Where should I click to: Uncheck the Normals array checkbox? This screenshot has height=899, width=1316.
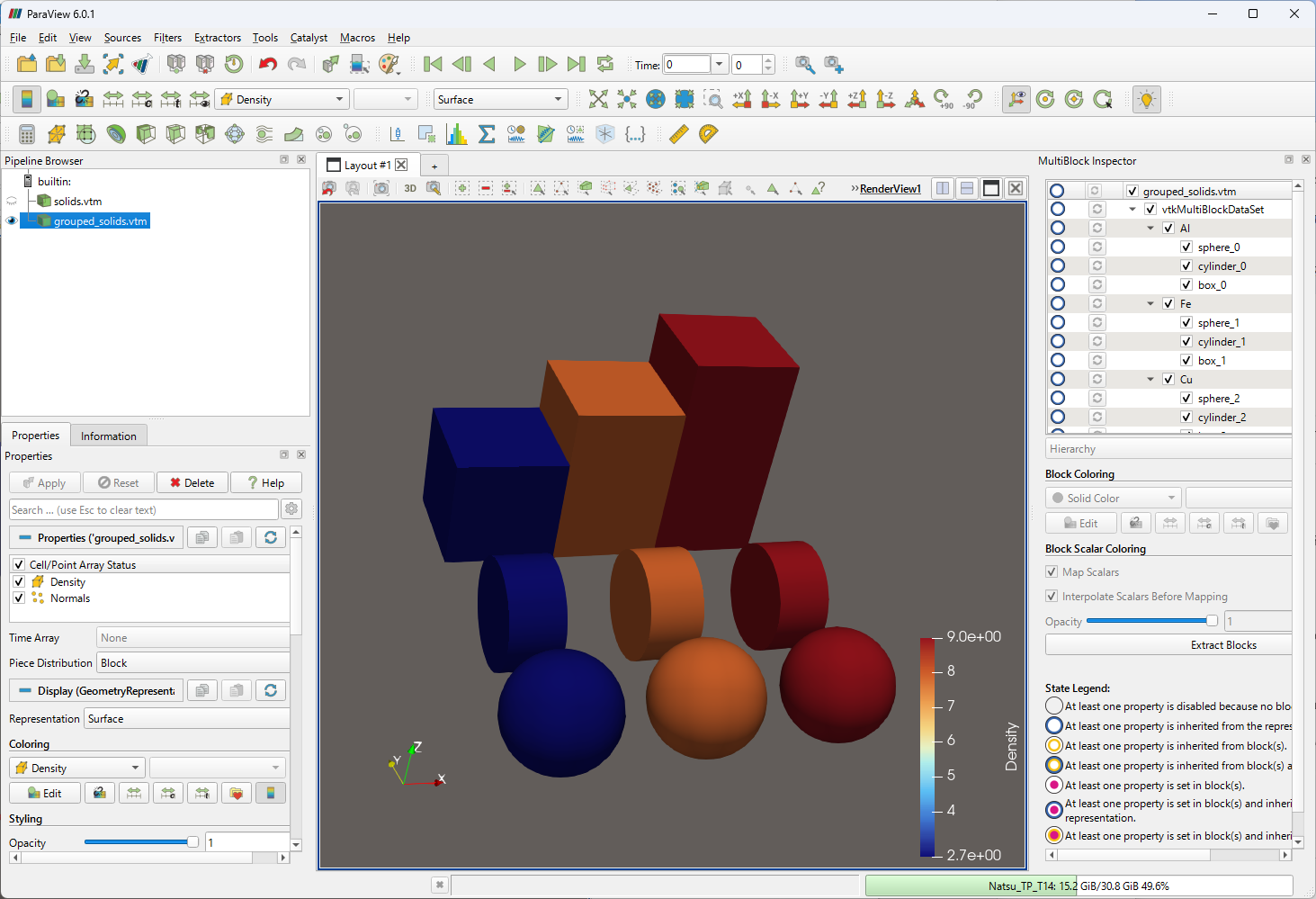(19, 598)
